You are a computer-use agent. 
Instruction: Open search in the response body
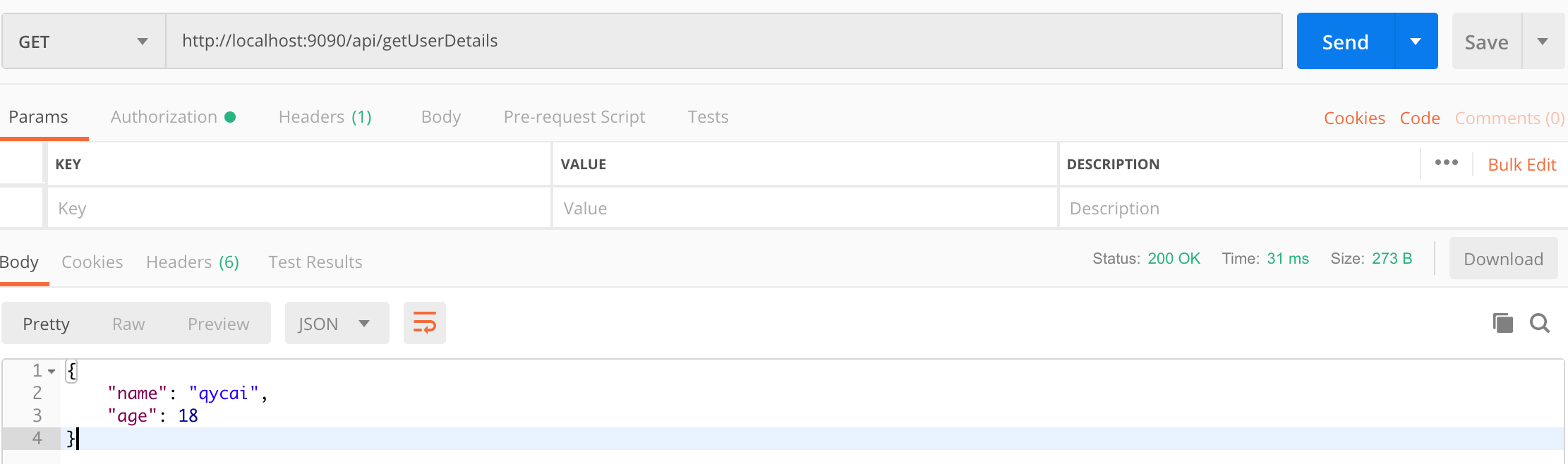[x=1539, y=323]
